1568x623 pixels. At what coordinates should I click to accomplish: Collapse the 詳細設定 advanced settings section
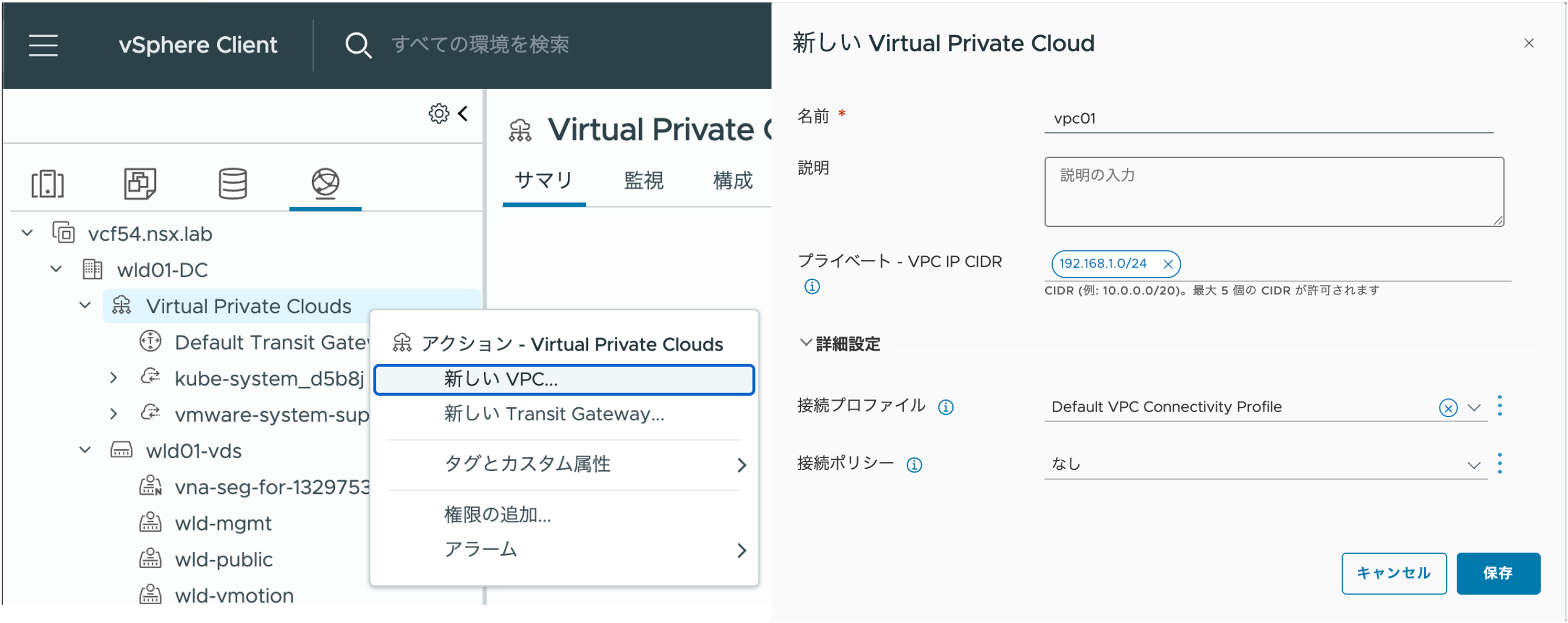[806, 343]
